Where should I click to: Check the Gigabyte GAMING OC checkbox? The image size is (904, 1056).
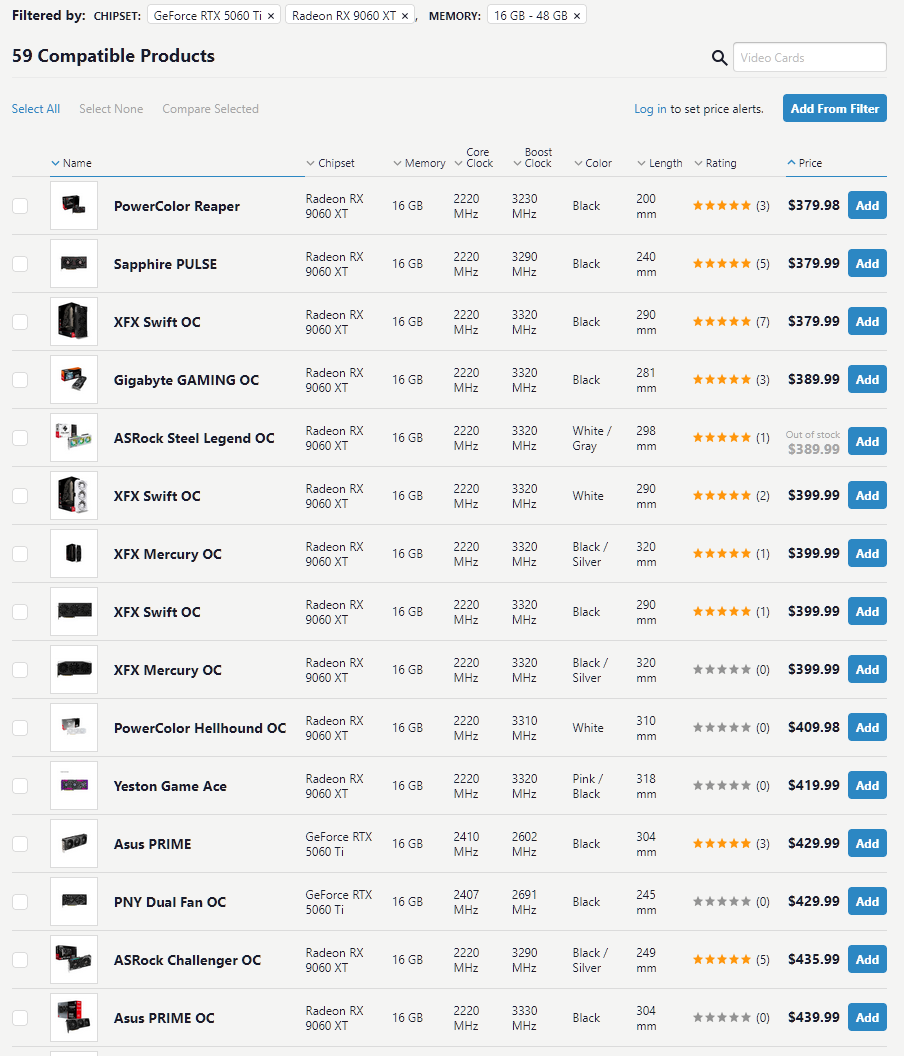pyautogui.click(x=20, y=380)
